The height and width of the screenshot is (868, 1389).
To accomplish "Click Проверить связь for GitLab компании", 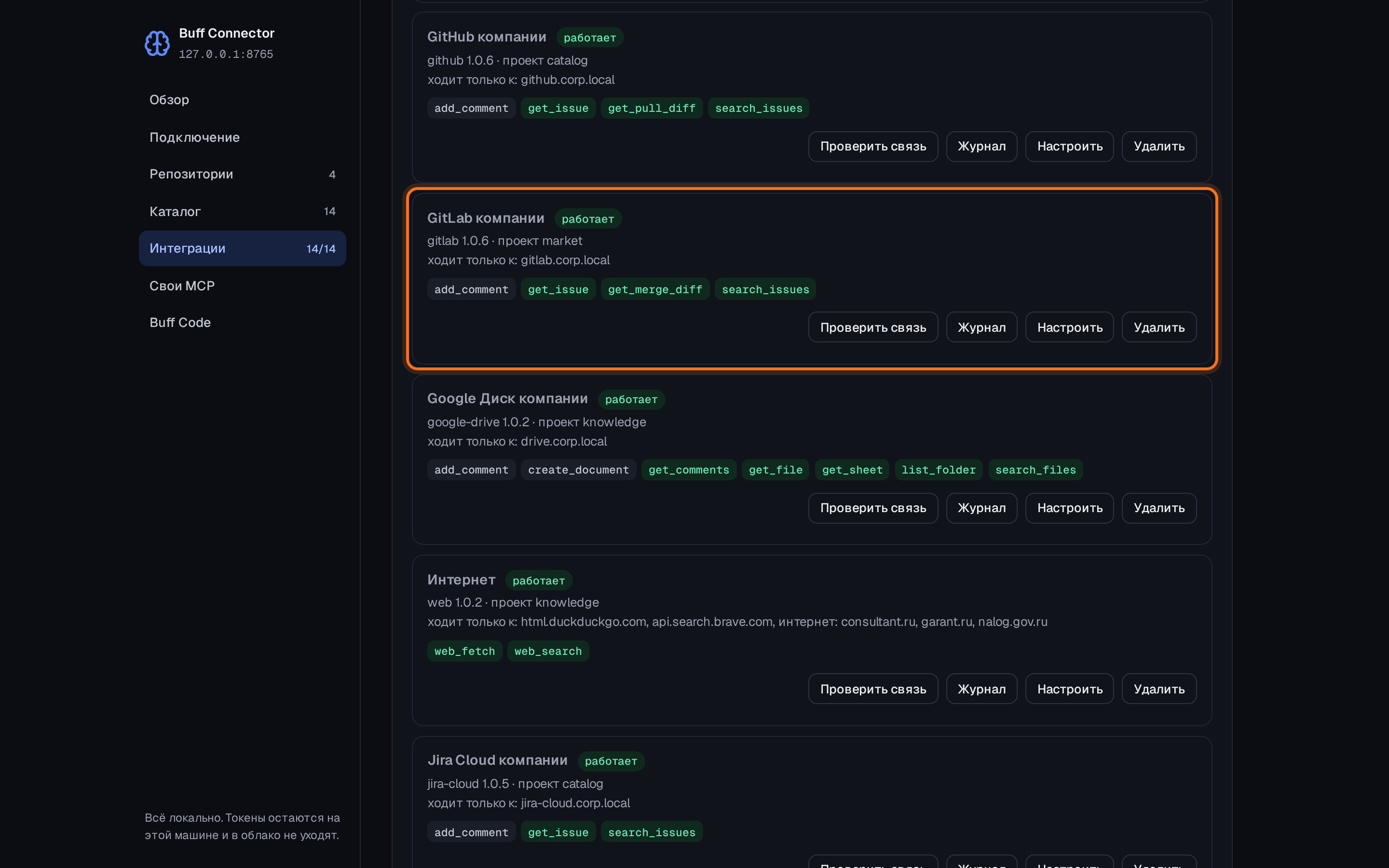I will tap(873, 327).
